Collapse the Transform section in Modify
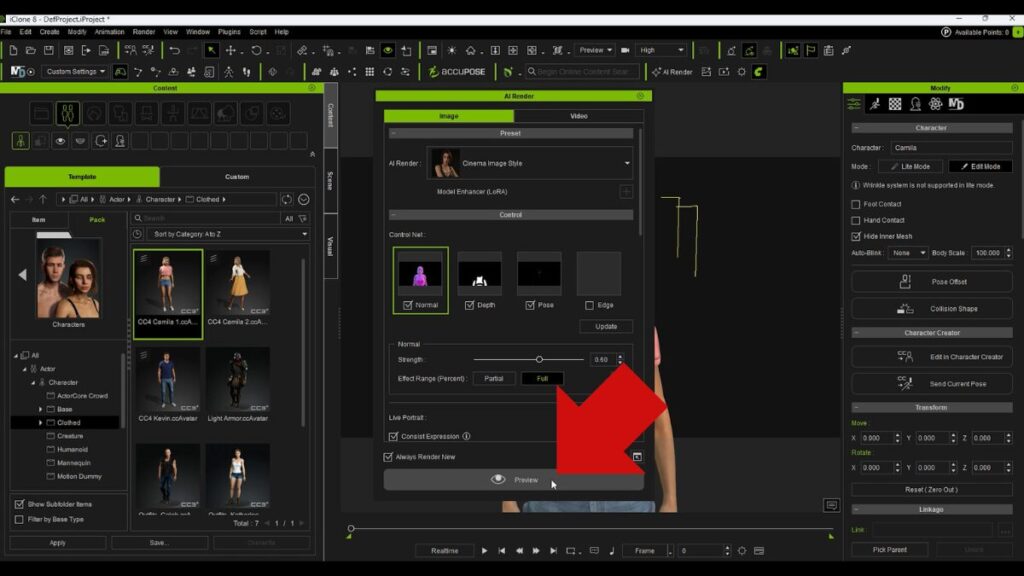Screen dimensions: 1024x576 click(856, 408)
